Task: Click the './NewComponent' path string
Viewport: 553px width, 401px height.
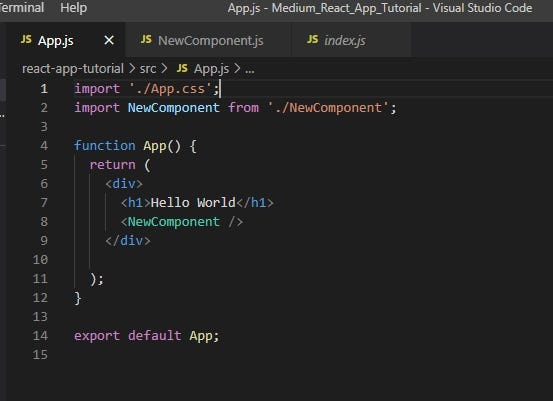Action: pyautogui.click(x=328, y=108)
